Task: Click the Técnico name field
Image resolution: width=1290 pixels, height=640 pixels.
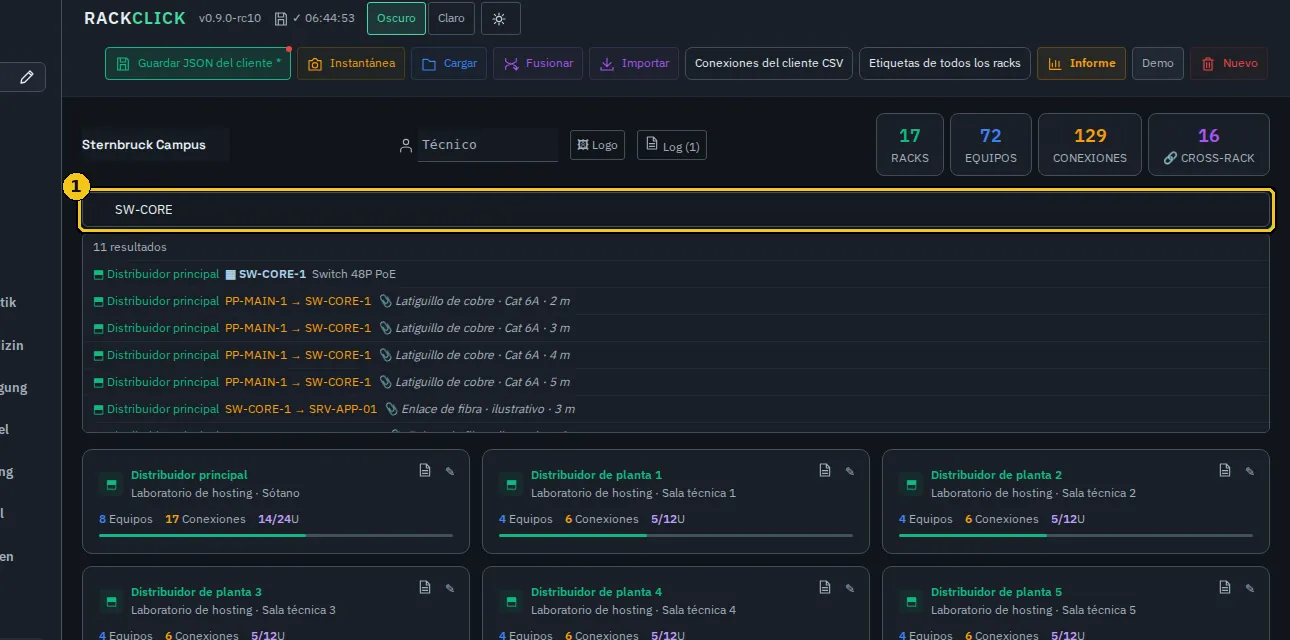Action: click(488, 145)
